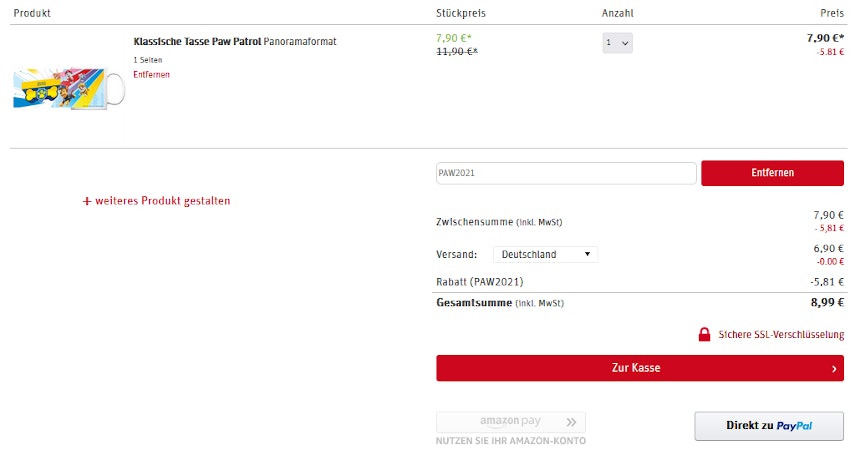Screen dimensions: 850x450
Task: Click Sichere SSL-Verschlüsselung text
Action: click(x=781, y=335)
